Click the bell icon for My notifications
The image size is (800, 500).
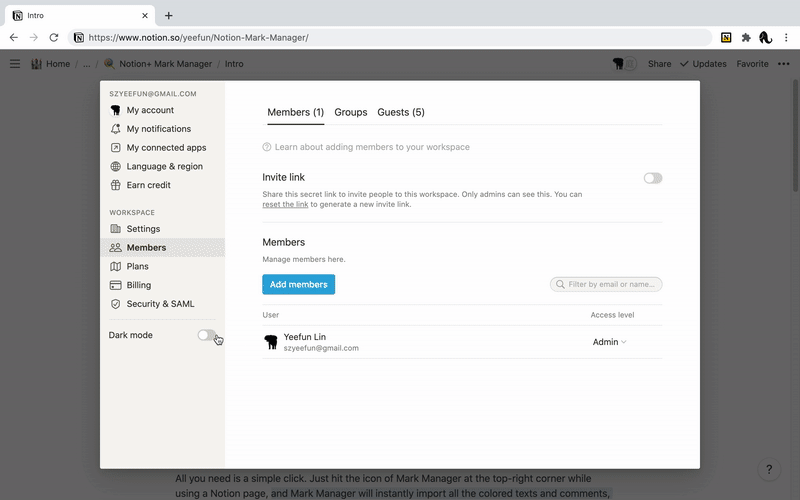pos(116,129)
